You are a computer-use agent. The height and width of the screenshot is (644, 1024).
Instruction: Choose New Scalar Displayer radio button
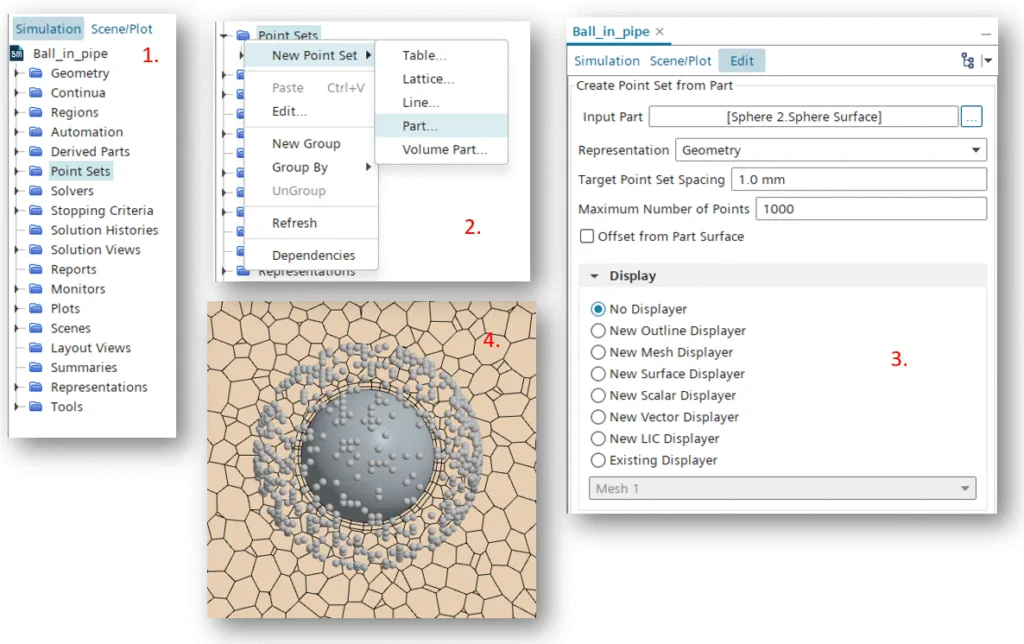click(x=599, y=396)
